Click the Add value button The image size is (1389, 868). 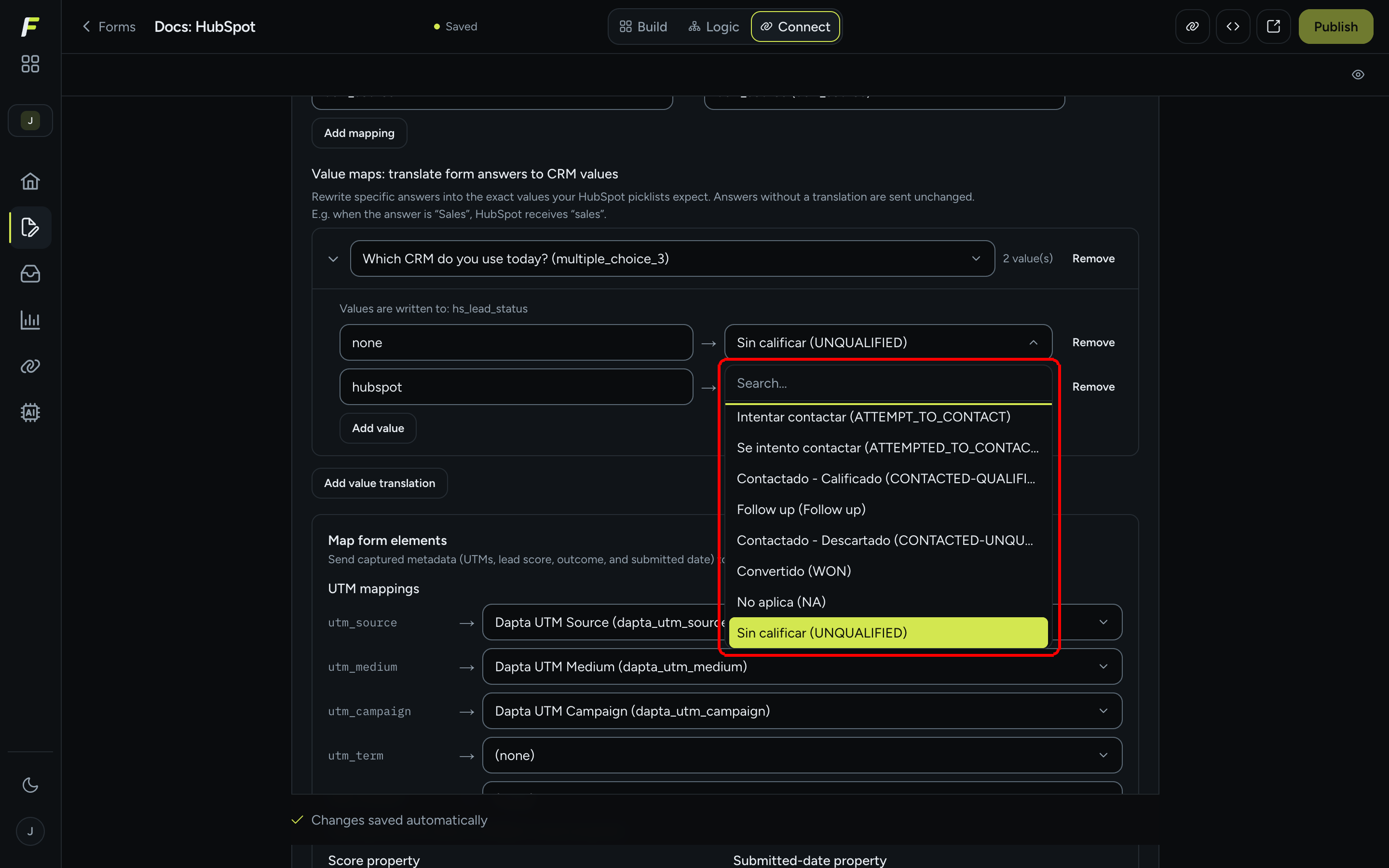pyautogui.click(x=378, y=428)
